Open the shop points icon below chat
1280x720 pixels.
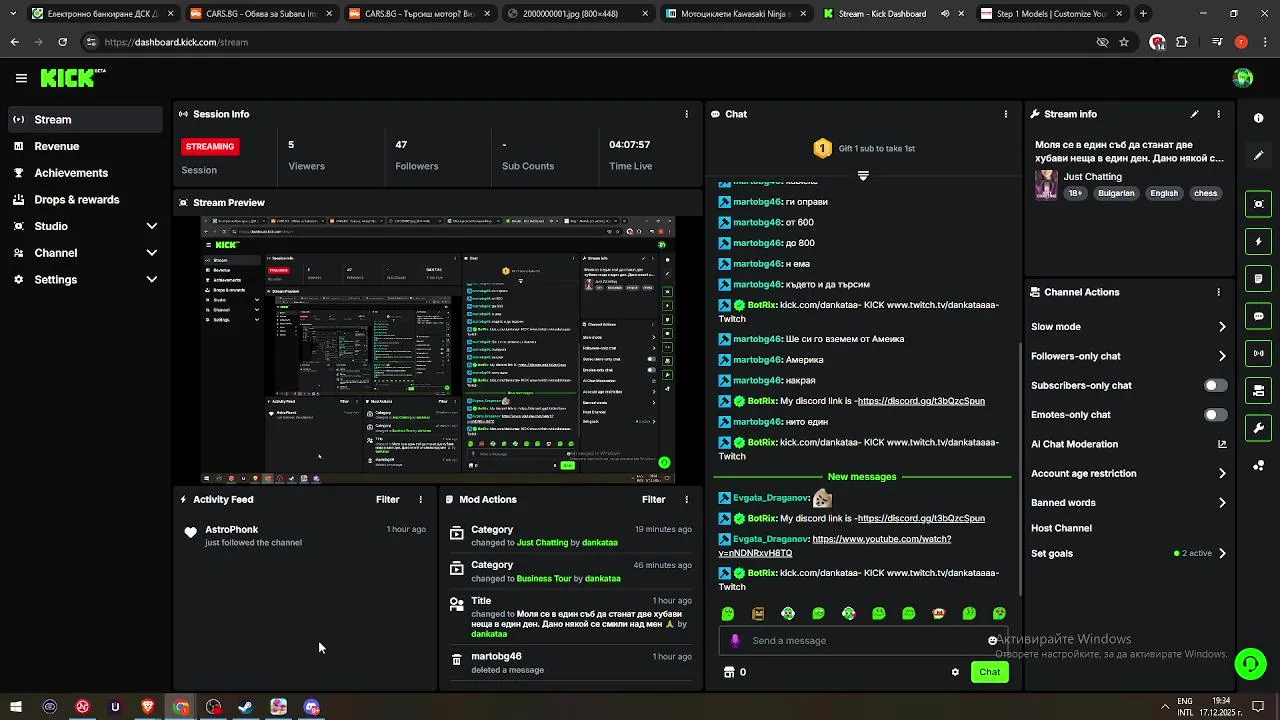coord(729,672)
